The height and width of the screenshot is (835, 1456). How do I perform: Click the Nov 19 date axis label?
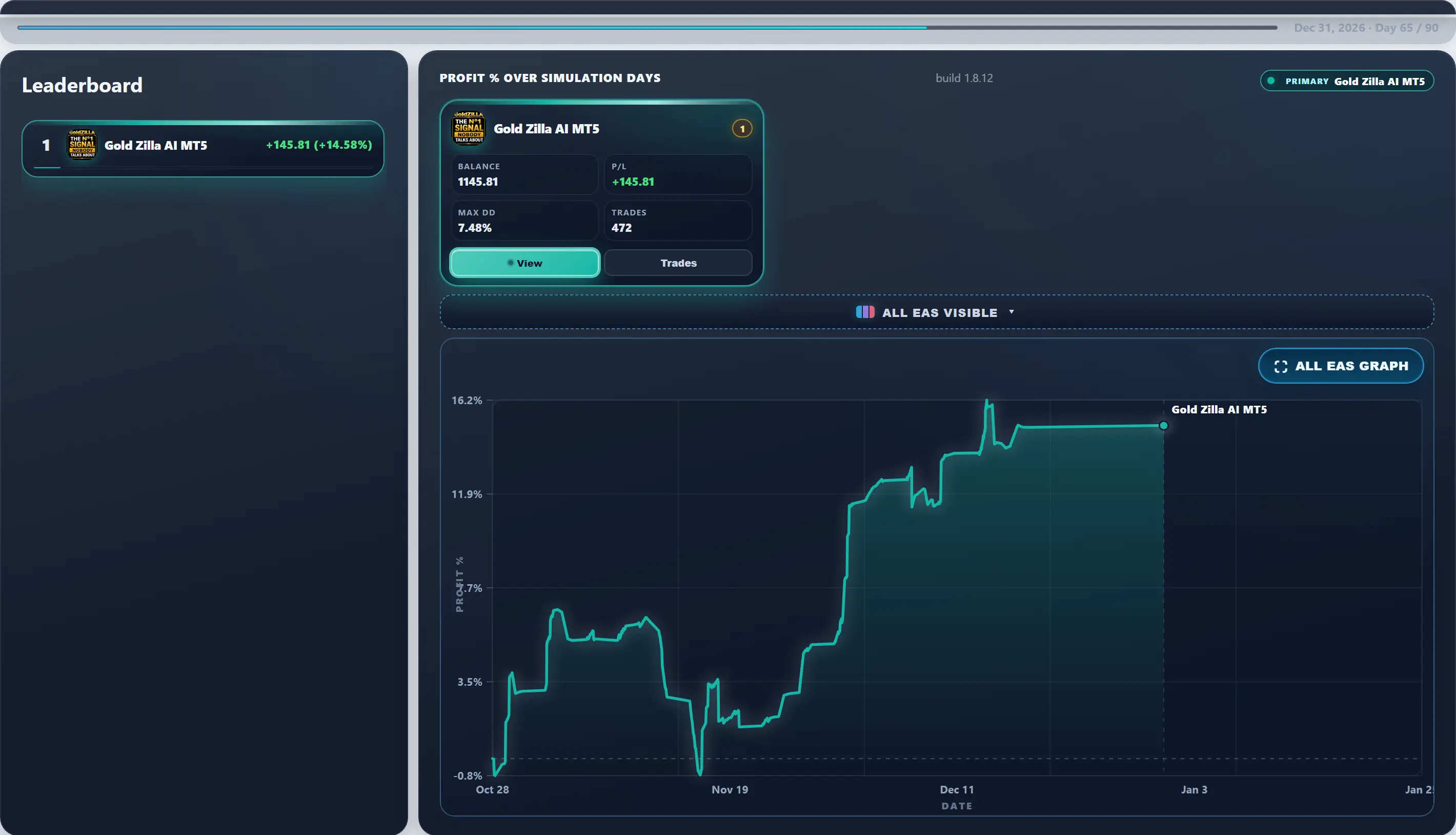pos(730,790)
